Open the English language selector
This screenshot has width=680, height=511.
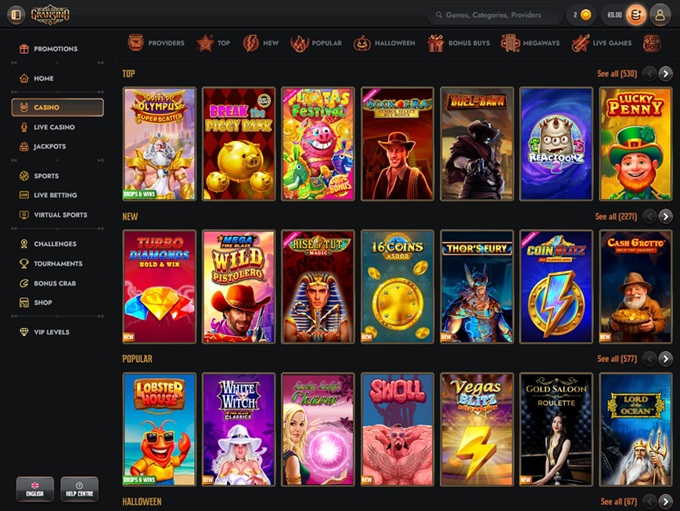[x=34, y=488]
